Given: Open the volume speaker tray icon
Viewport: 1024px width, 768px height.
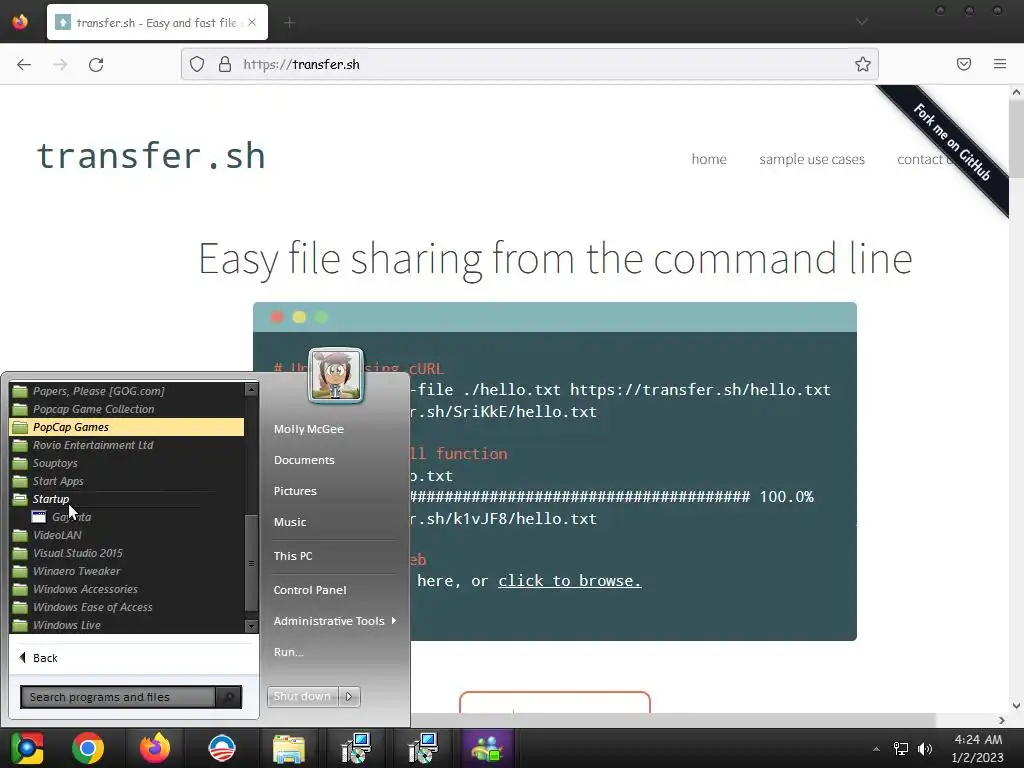Looking at the screenshot, I should pos(925,748).
